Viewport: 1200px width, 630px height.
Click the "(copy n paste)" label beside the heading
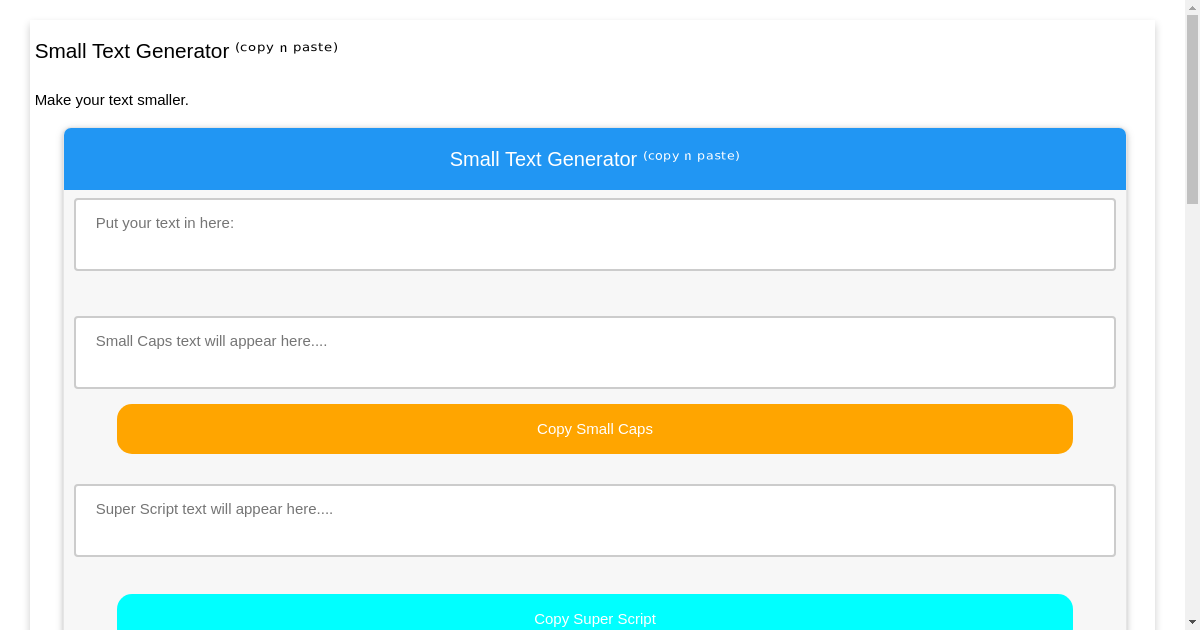[x=287, y=46]
